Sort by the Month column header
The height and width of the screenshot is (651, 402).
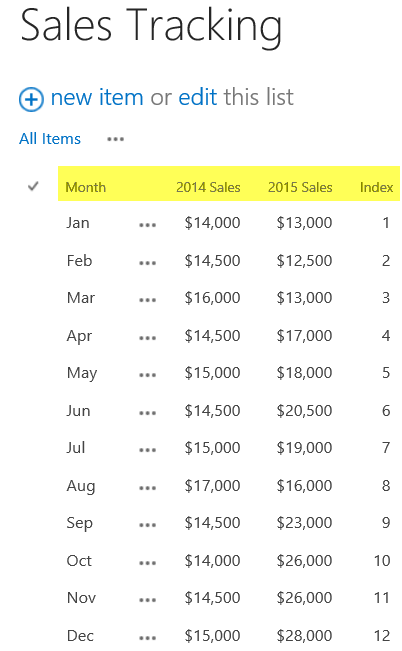tap(86, 187)
